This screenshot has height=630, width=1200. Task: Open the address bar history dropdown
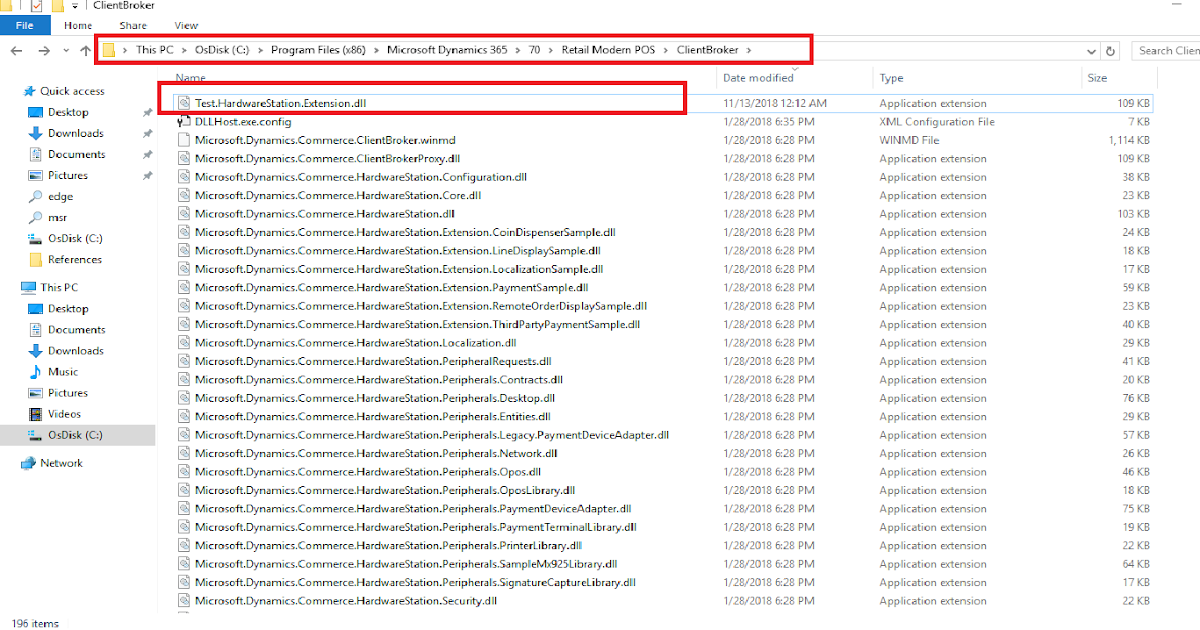[1091, 50]
